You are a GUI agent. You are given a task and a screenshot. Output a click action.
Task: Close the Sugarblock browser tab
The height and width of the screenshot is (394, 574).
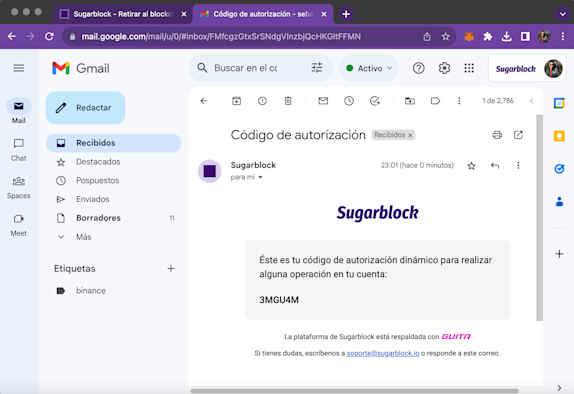tap(184, 14)
